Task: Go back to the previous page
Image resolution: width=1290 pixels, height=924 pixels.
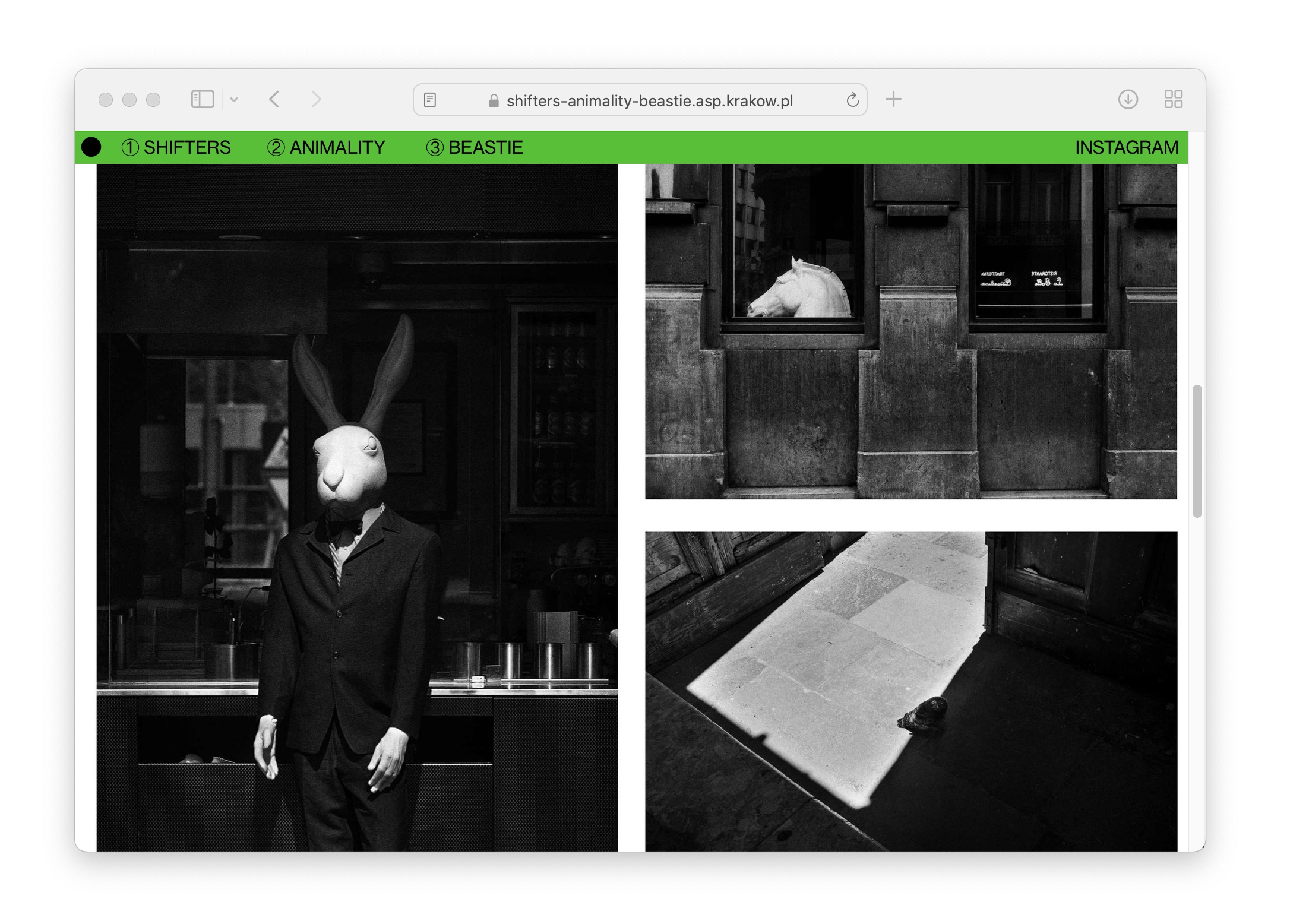Action: pyautogui.click(x=274, y=99)
